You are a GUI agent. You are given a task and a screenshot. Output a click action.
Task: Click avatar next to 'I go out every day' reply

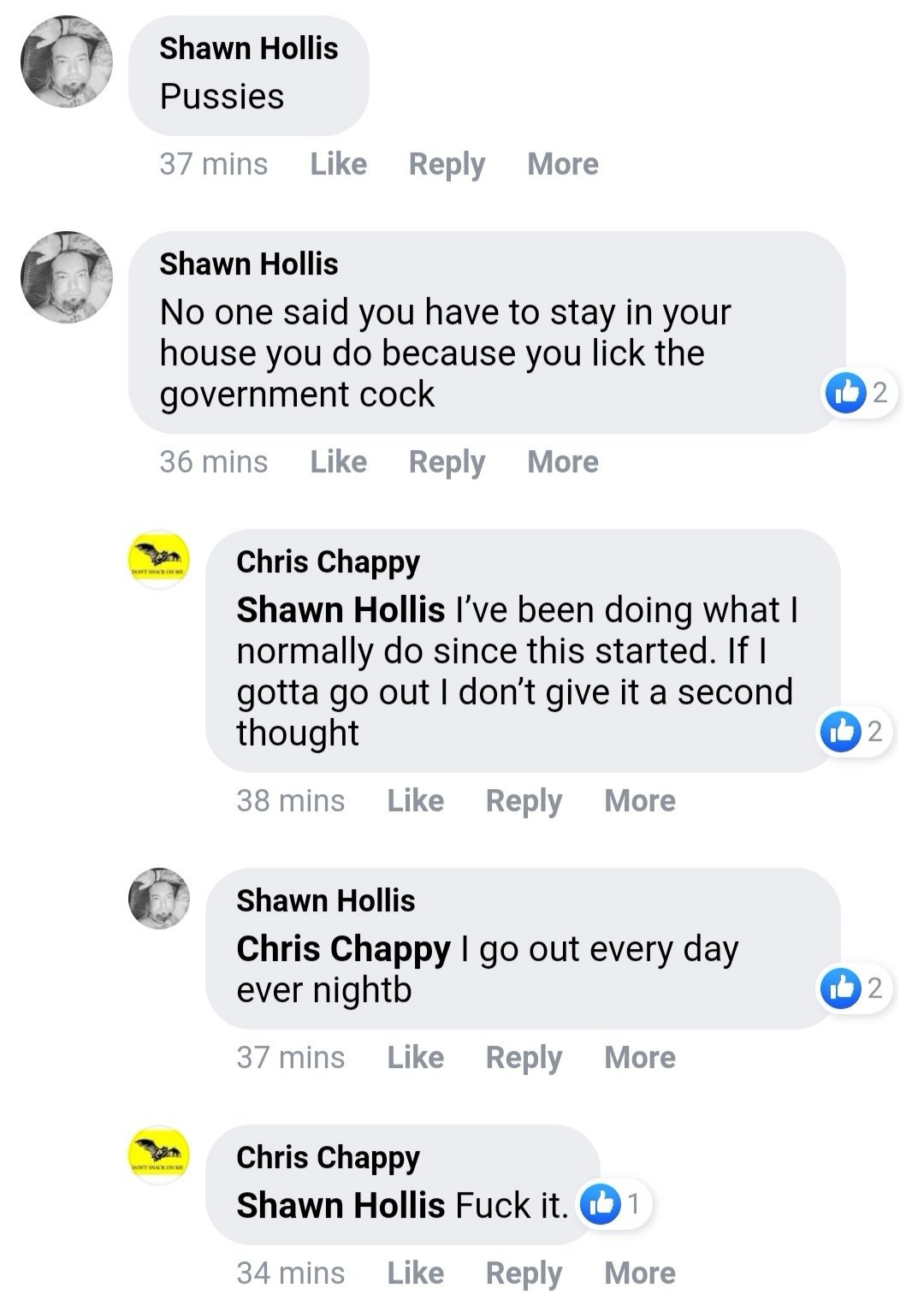(x=158, y=899)
